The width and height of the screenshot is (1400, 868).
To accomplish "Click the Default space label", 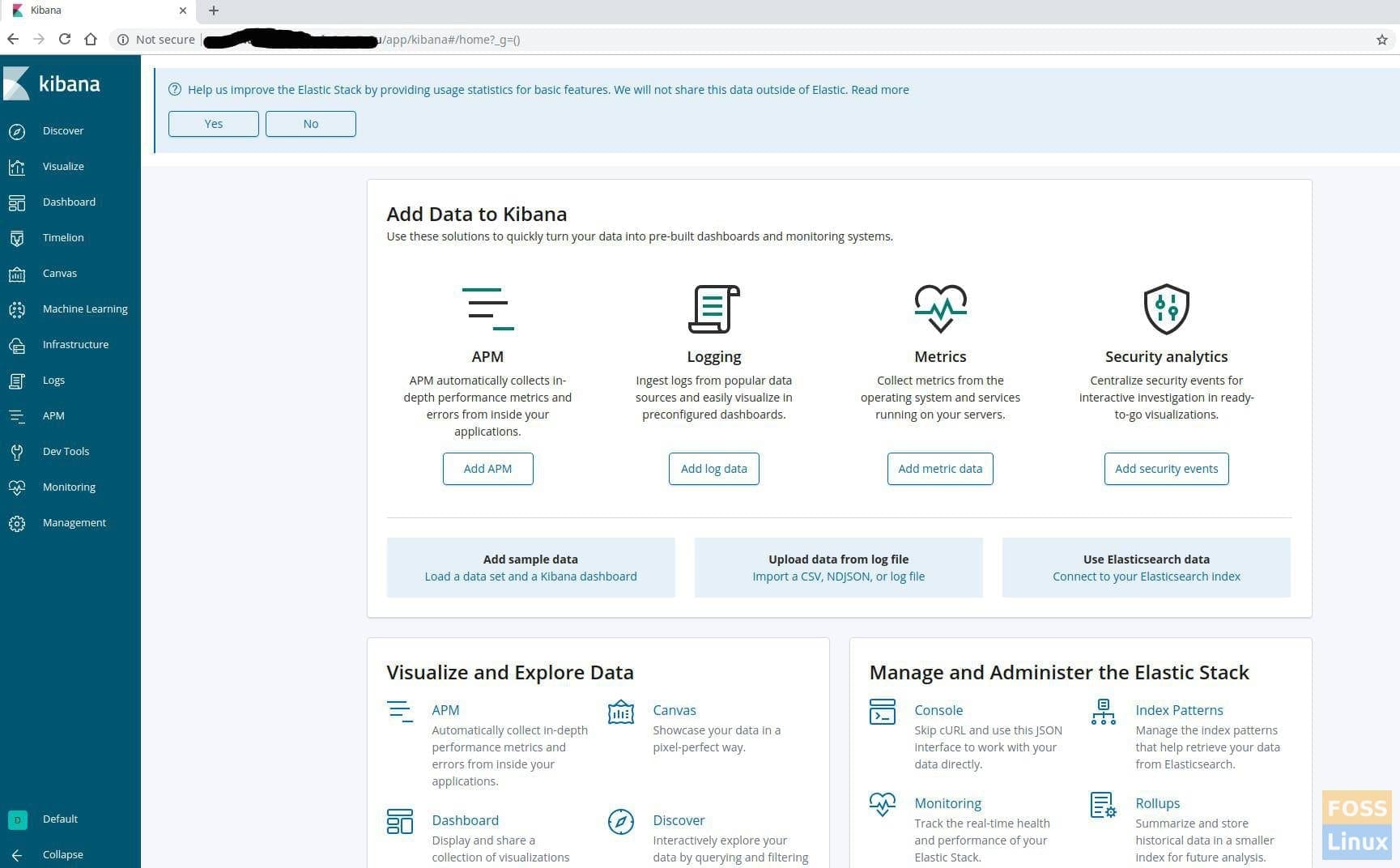I will [60, 819].
